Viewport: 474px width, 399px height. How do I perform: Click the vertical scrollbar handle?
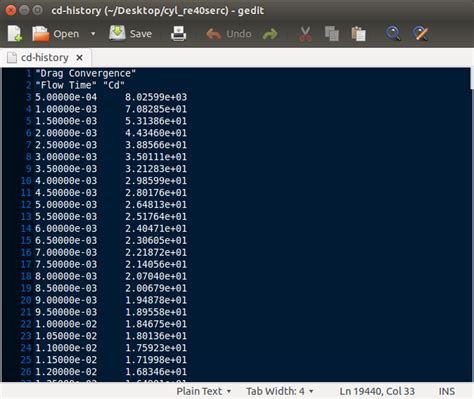click(x=472, y=79)
